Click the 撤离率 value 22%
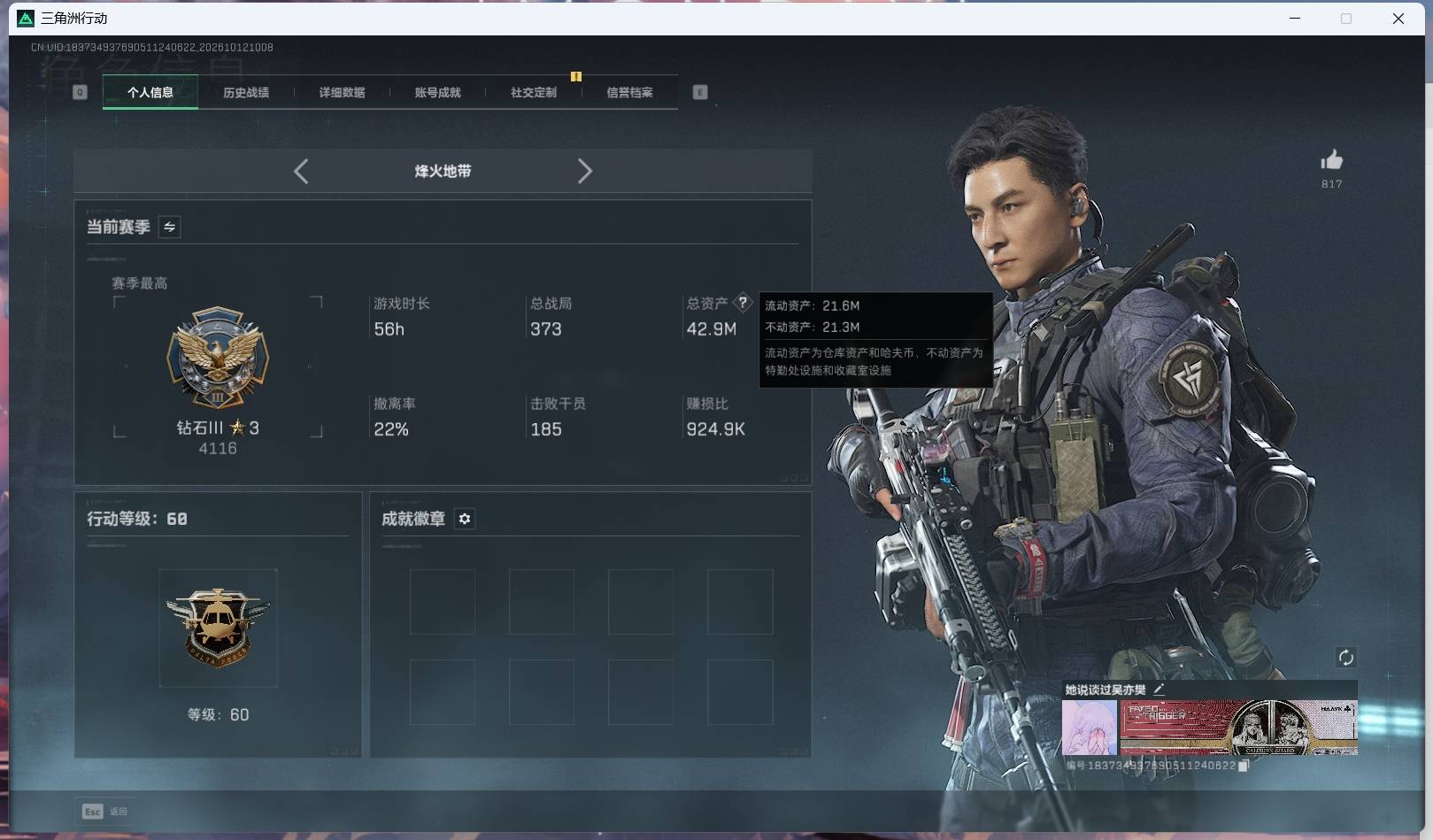The image size is (1433, 840). [x=390, y=429]
